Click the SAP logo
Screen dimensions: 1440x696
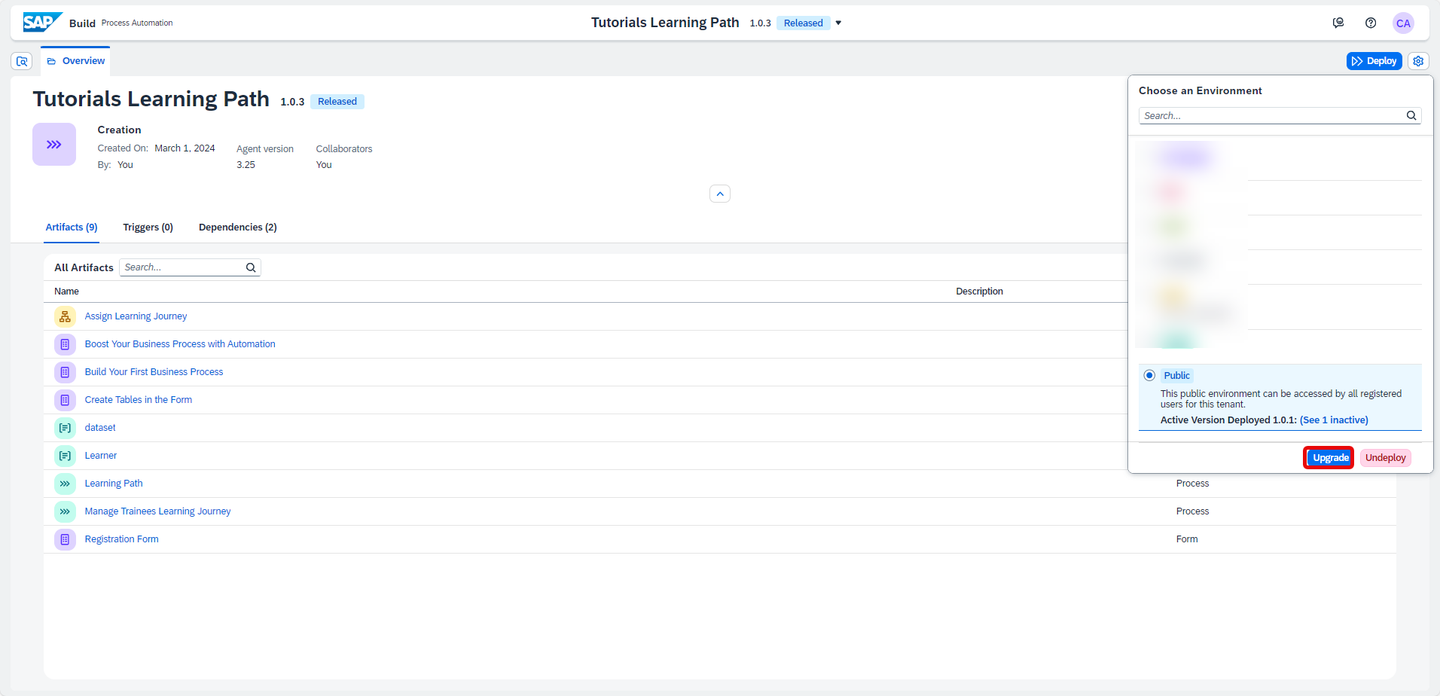43,22
